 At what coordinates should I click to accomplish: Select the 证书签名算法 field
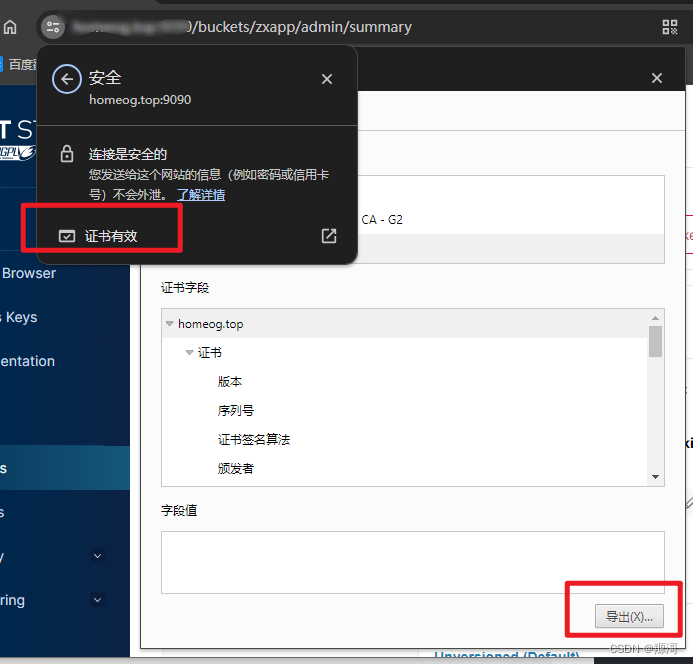point(254,439)
